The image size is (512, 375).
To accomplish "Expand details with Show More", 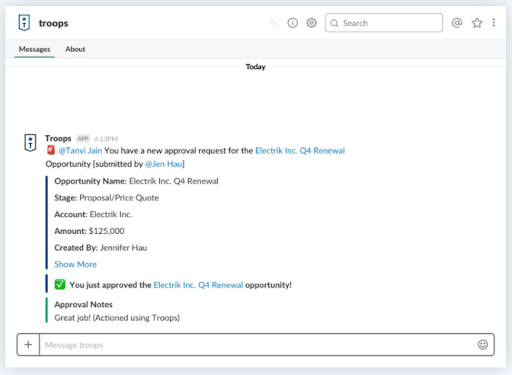I will (x=76, y=264).
